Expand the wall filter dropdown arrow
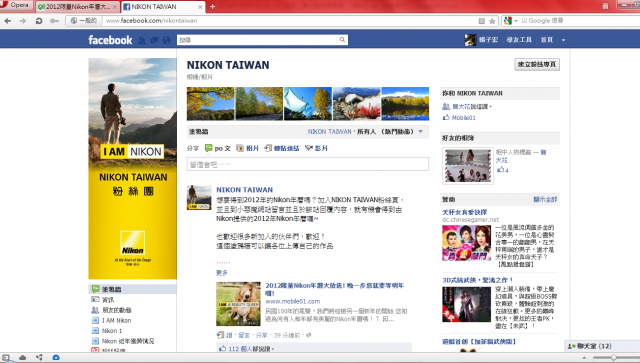640x363 pixels. (421, 131)
